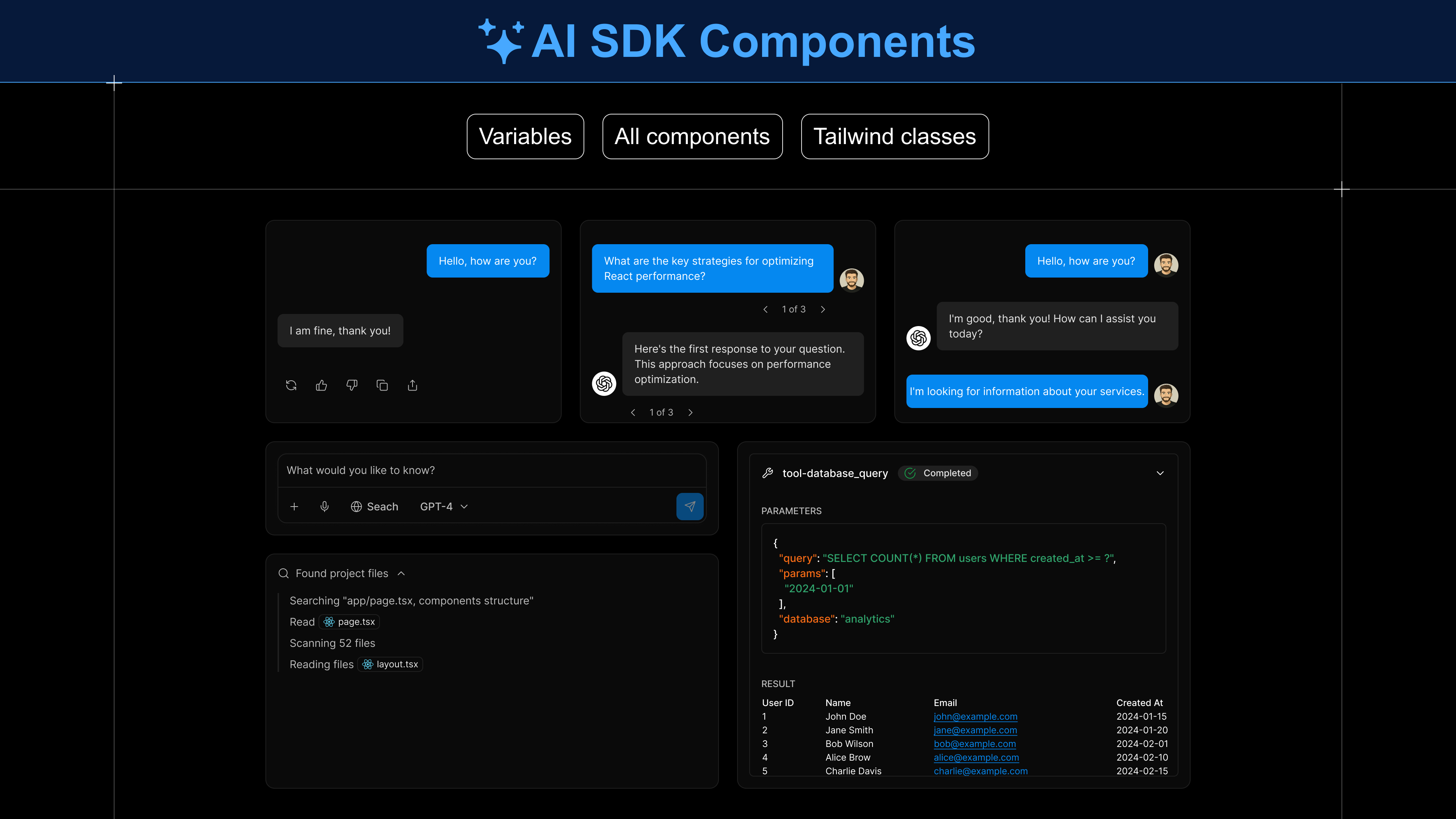Open the GPT-4 model dropdown
The width and height of the screenshot is (1456, 819).
tap(444, 507)
